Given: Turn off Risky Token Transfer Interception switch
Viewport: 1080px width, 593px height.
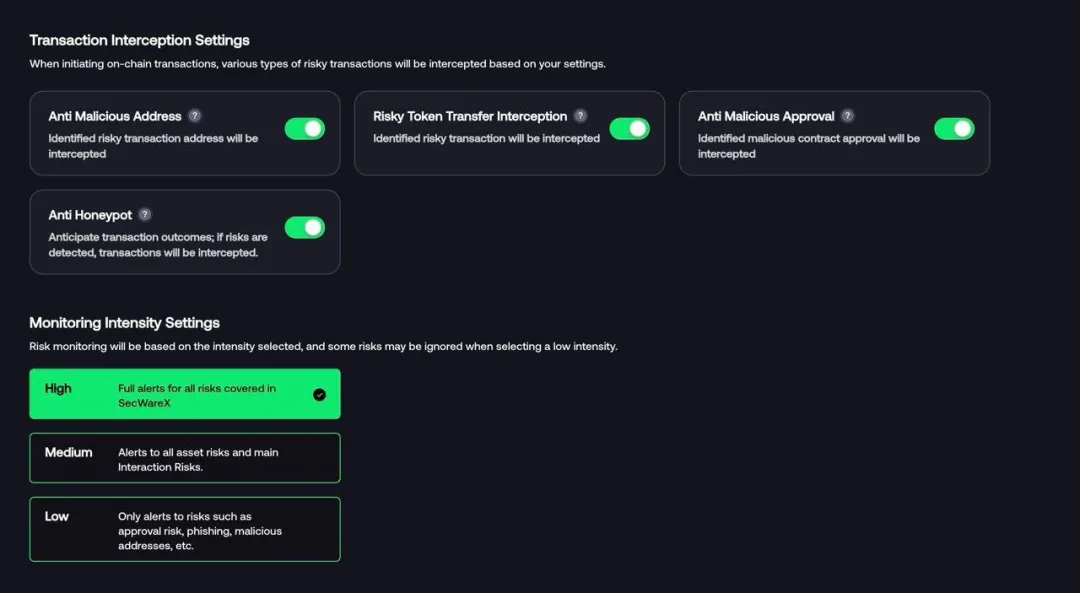Looking at the screenshot, I should pos(629,129).
